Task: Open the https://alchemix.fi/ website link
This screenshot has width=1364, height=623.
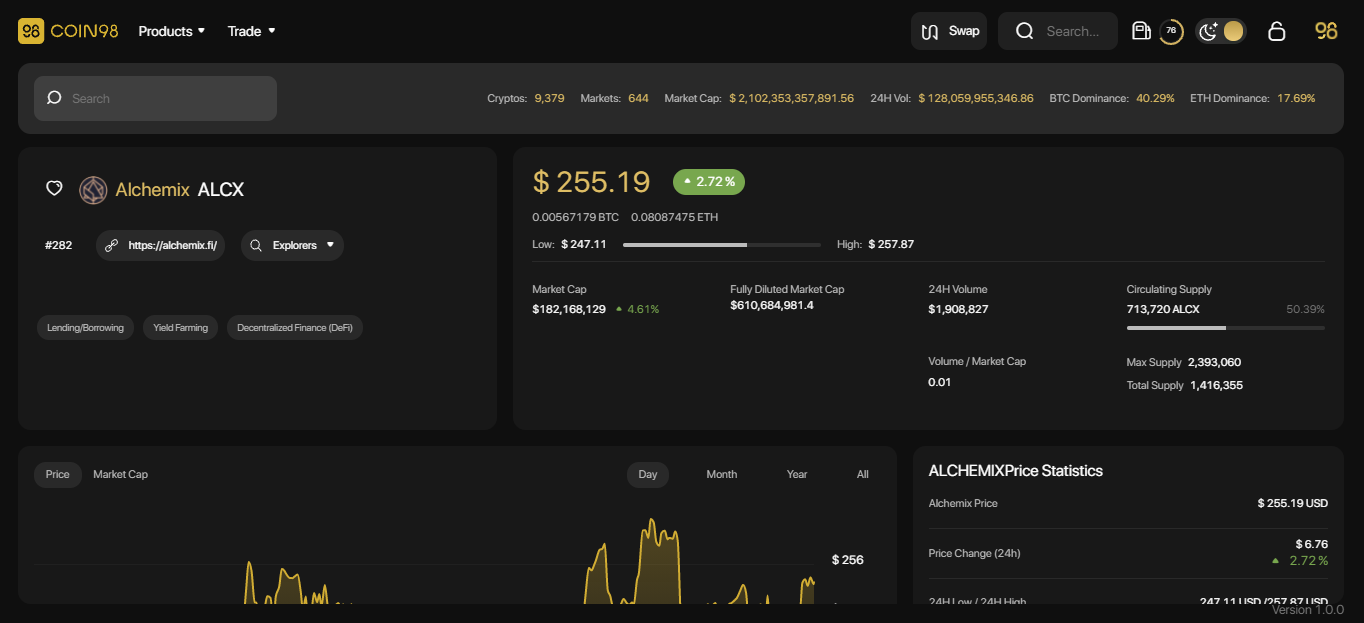Action: 161,245
